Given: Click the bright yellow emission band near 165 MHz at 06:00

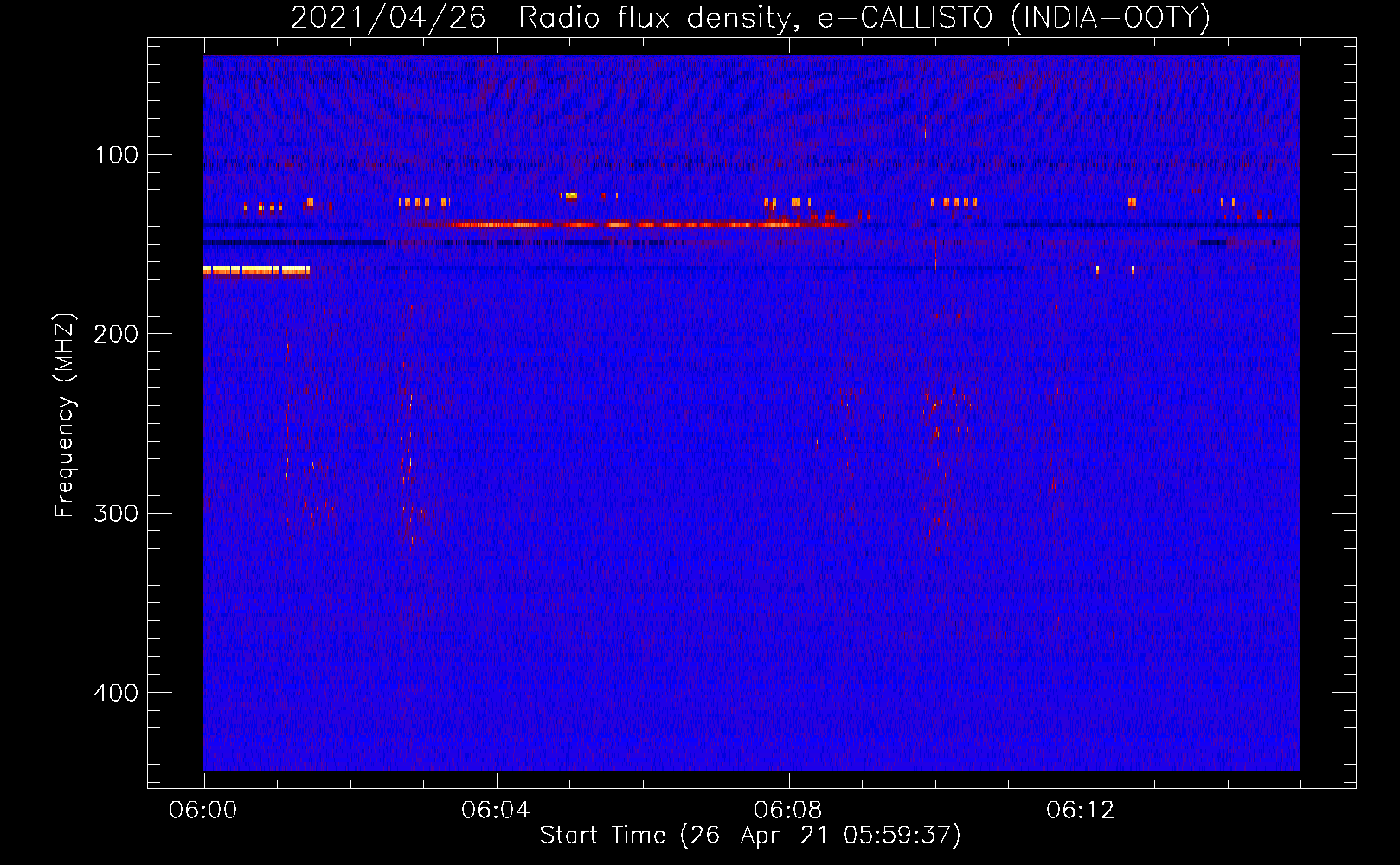Looking at the screenshot, I should click(256, 270).
